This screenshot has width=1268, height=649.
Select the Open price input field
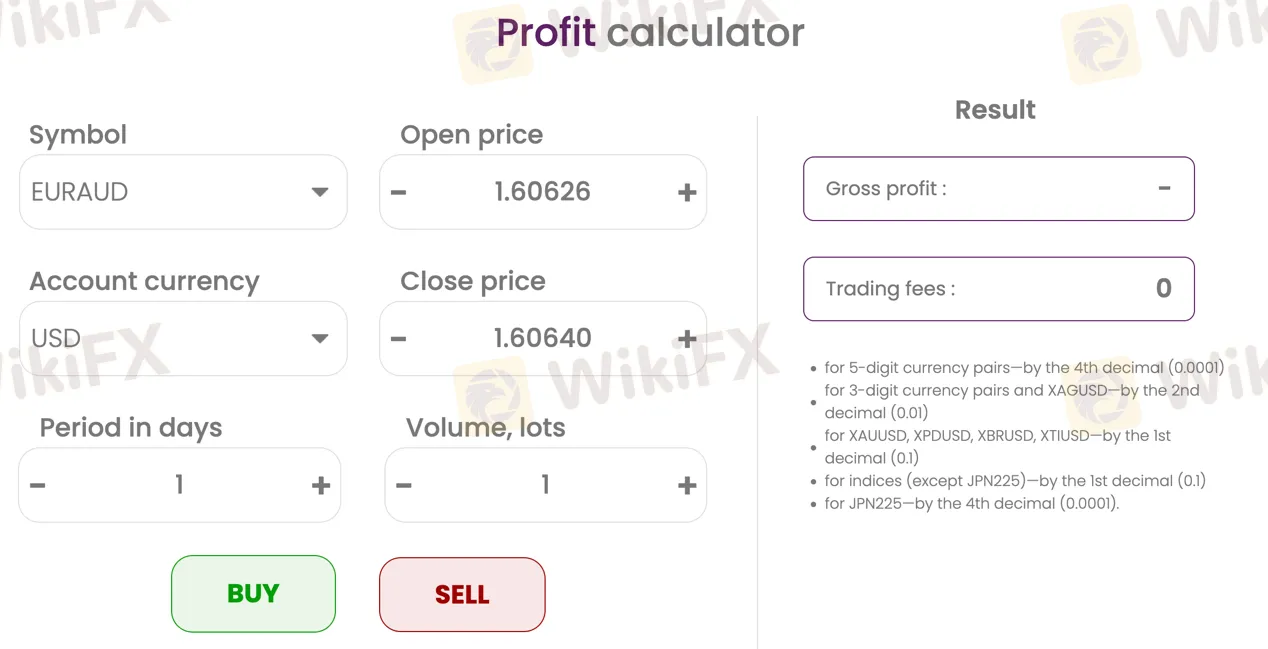click(x=542, y=192)
